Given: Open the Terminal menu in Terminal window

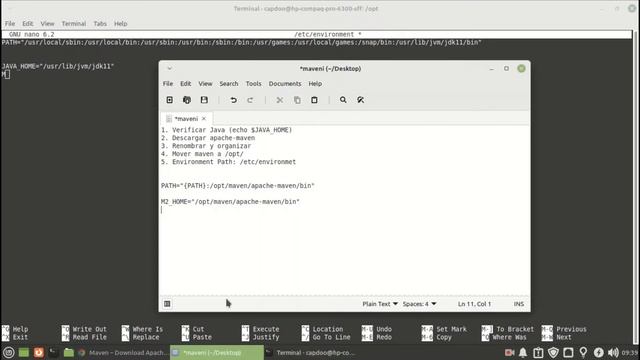Looking at the screenshot, I should (x=74, y=24).
